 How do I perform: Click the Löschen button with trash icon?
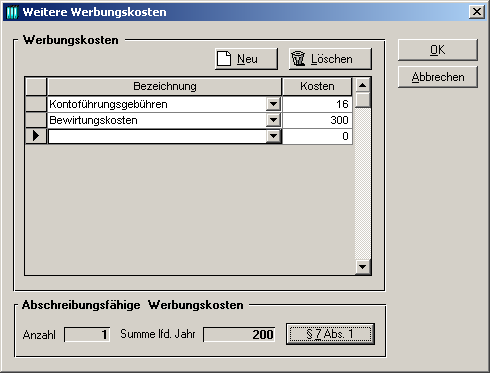[x=330, y=59]
